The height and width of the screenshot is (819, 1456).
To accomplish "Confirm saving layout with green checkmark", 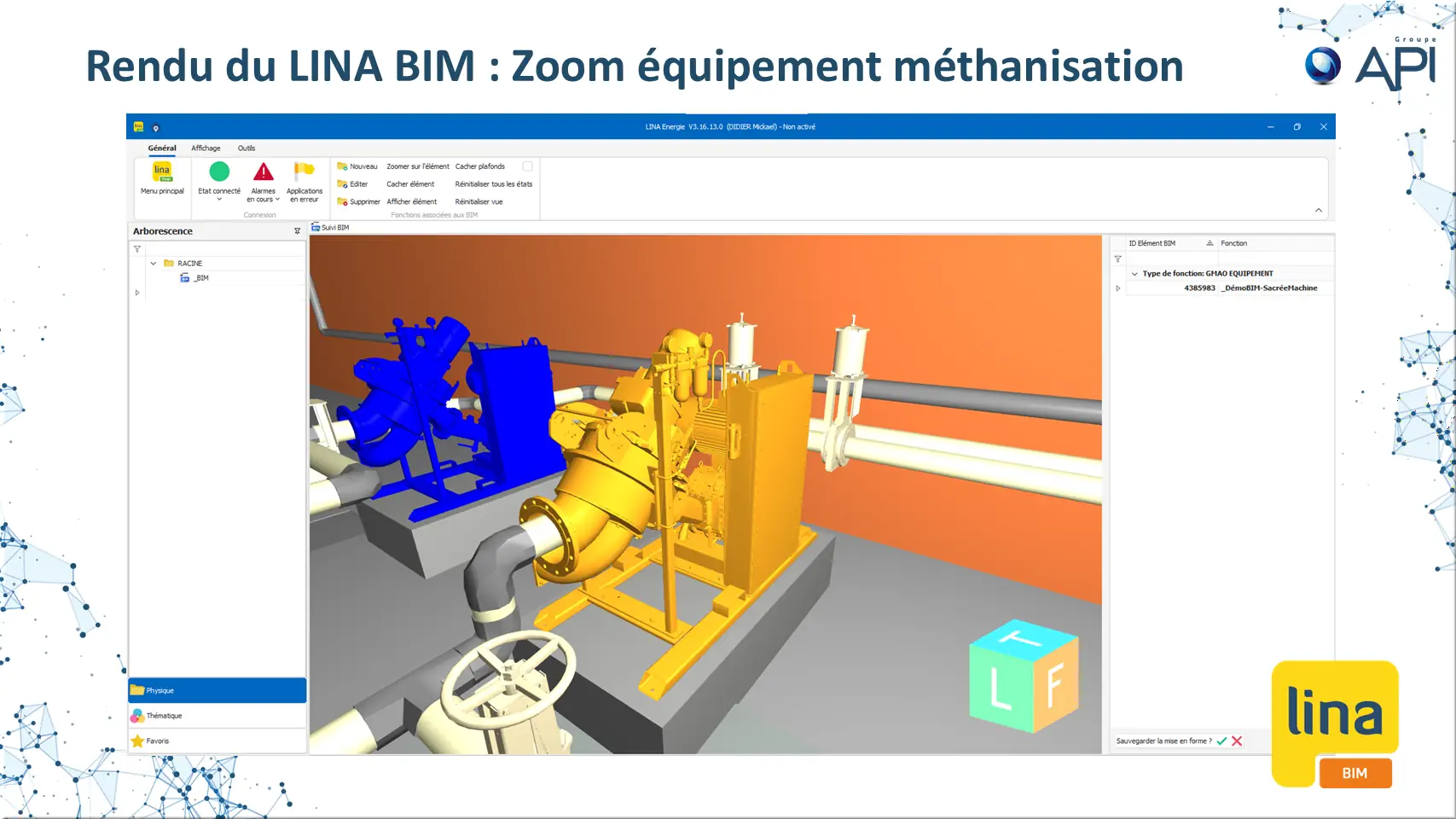I will pos(1221,741).
